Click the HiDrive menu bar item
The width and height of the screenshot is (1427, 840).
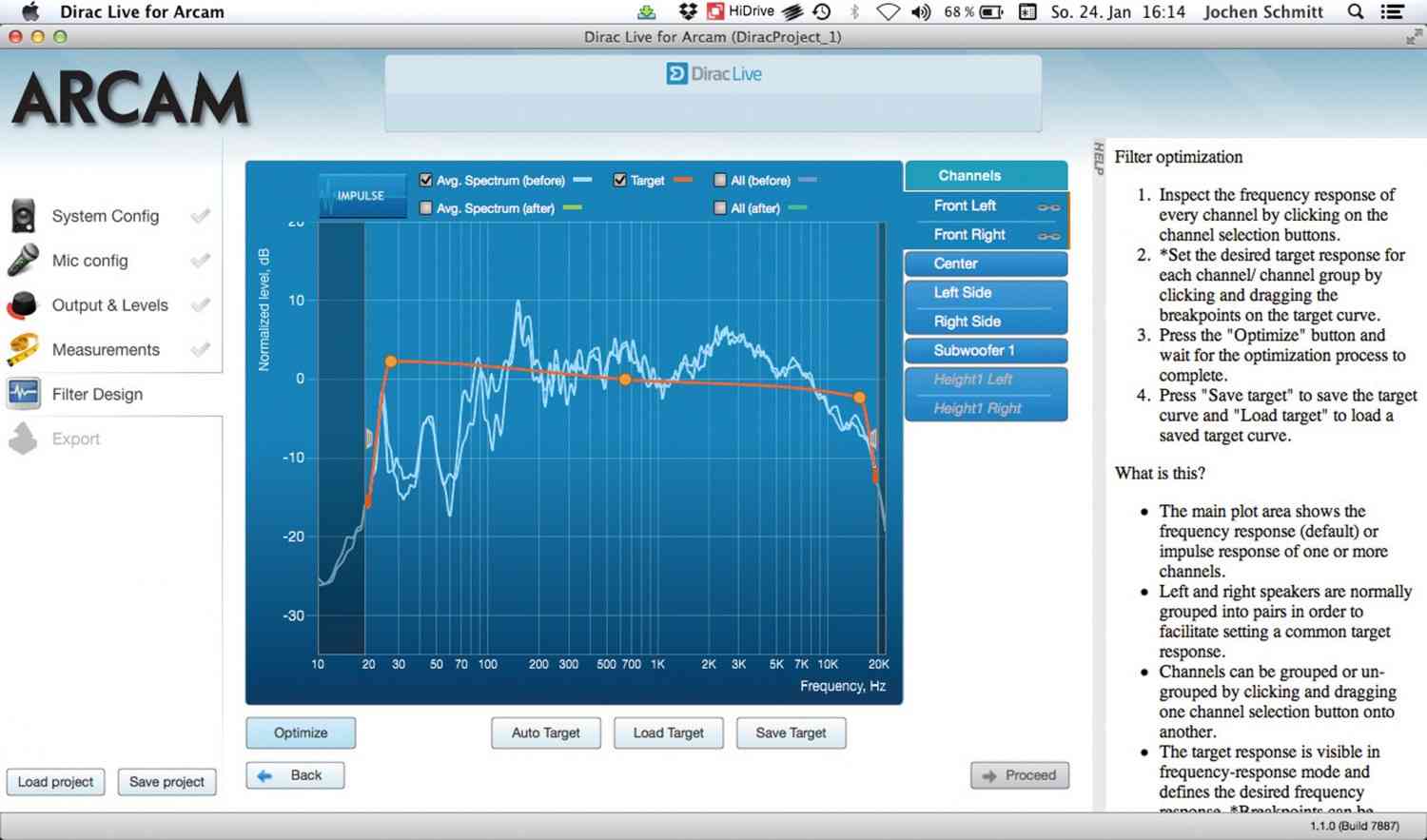[x=740, y=11]
